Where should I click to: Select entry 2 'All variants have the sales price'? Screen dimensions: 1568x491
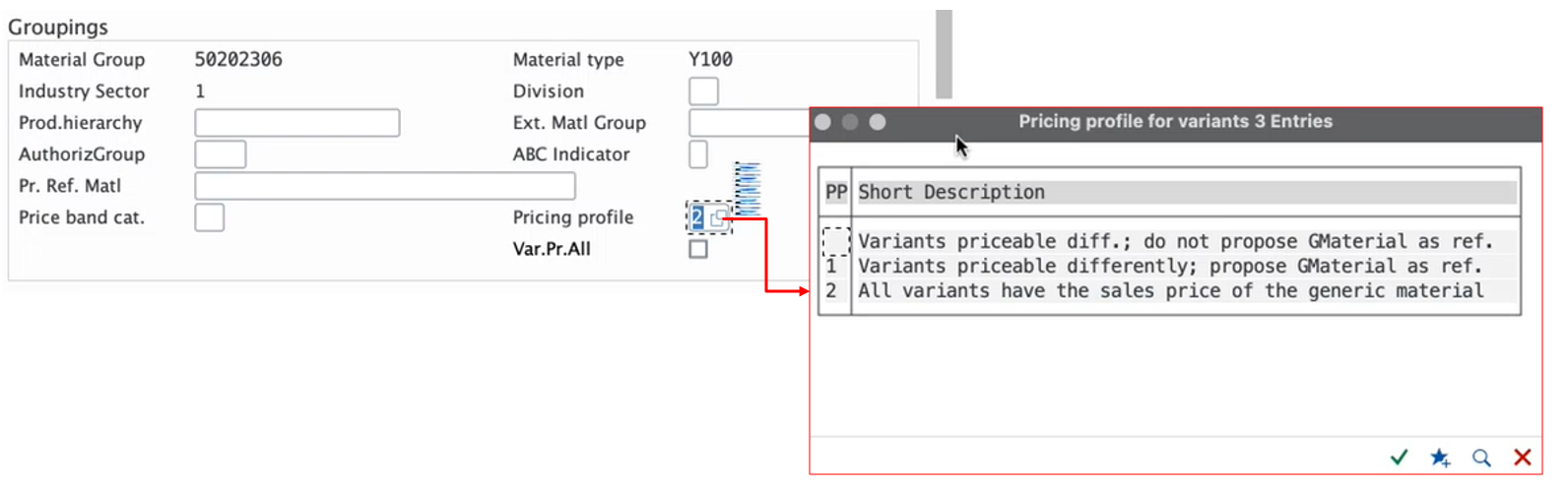pyautogui.click(x=1170, y=291)
